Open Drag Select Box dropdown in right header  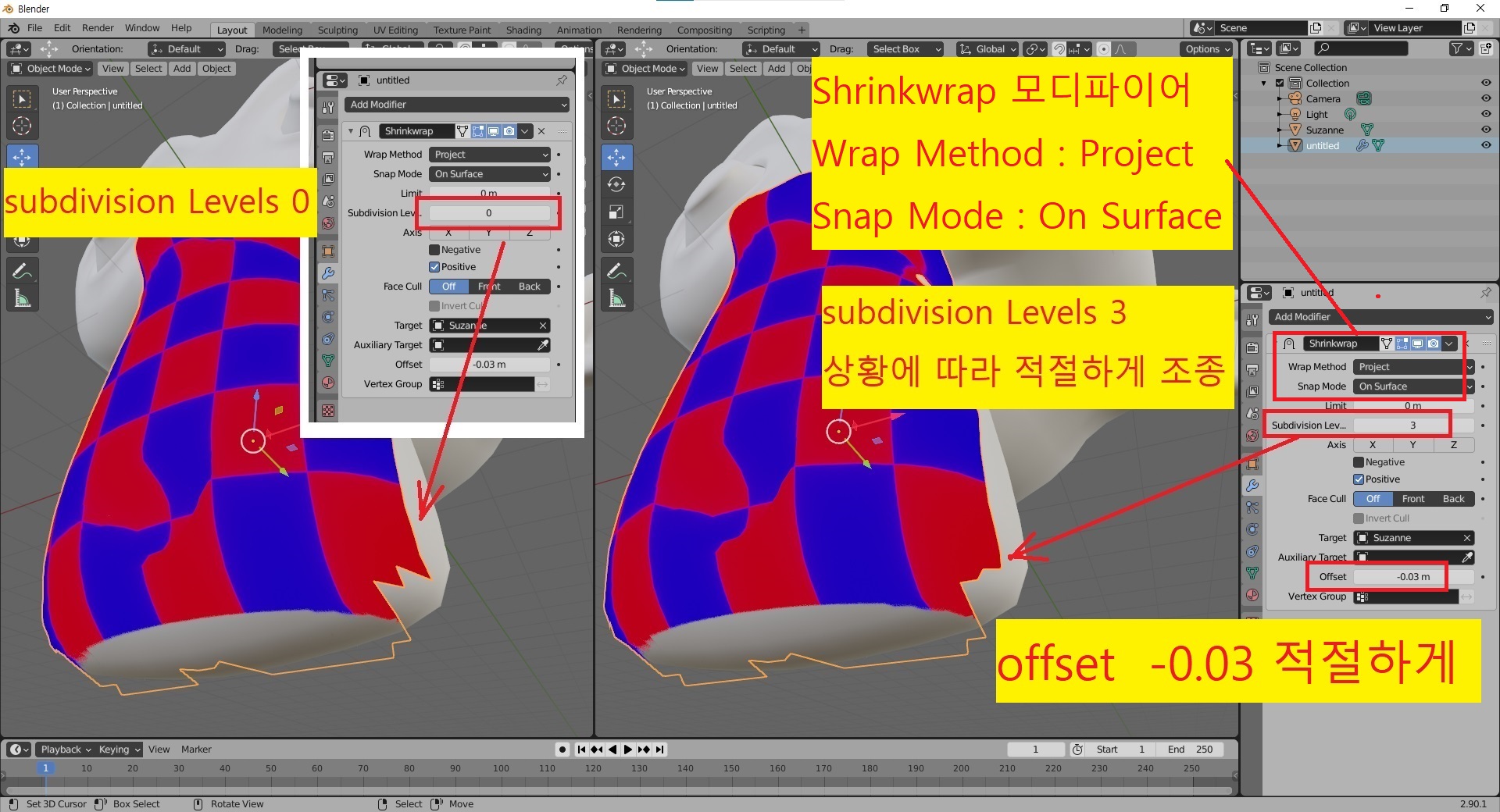point(905,49)
